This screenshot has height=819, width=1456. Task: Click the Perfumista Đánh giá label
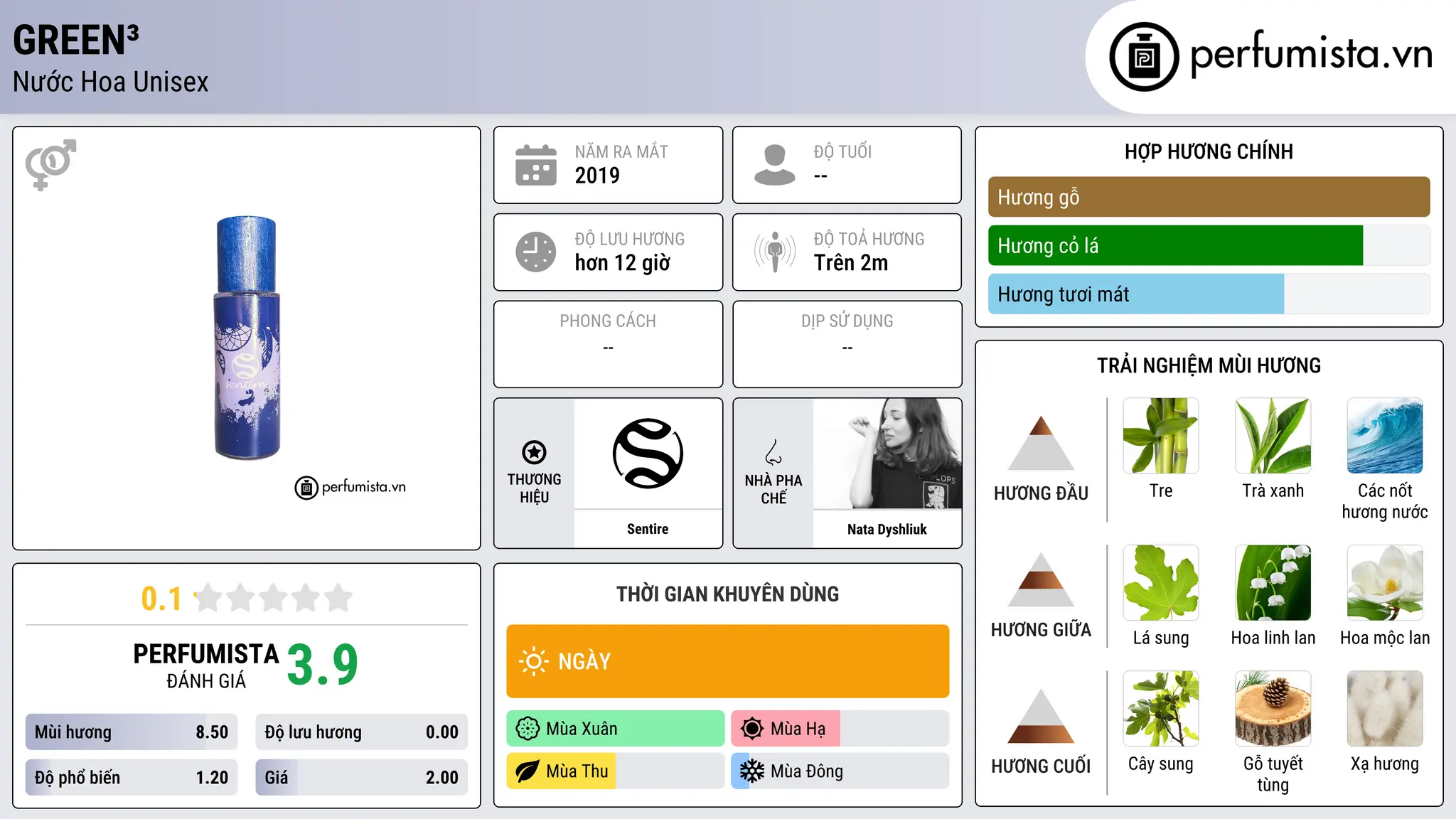206,666
